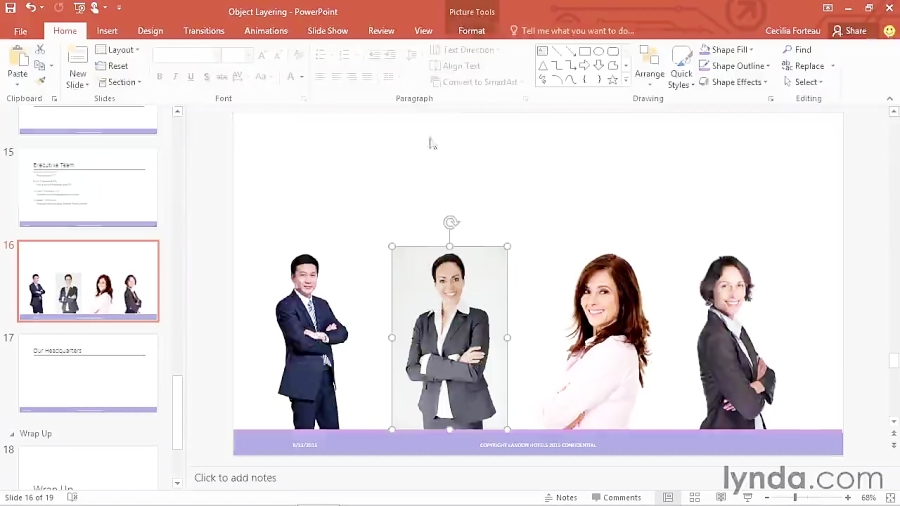Select the man in suit picture
The height and width of the screenshot is (506, 900).
point(312,342)
